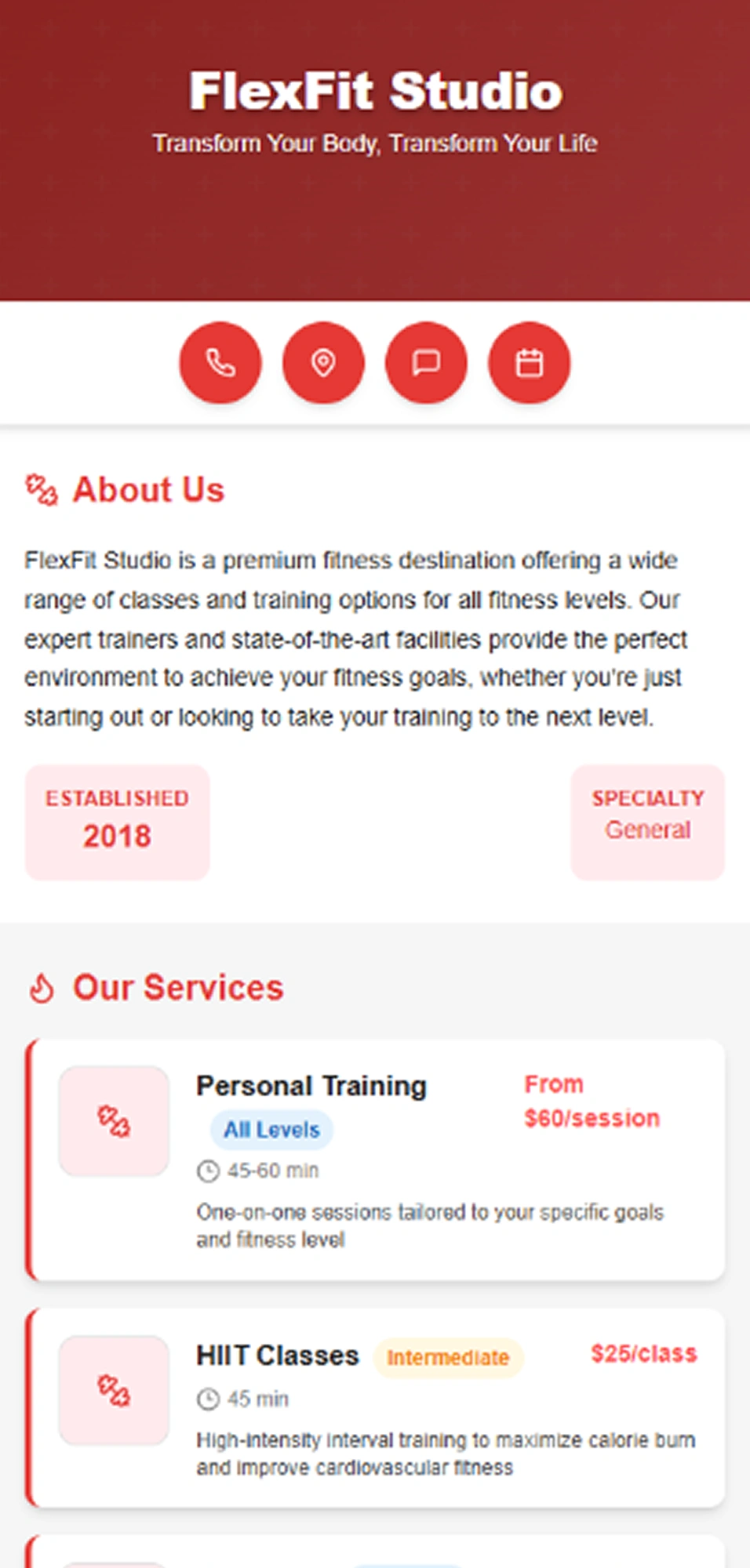Open the location map pin button
The width and height of the screenshot is (750, 1568).
click(x=323, y=363)
